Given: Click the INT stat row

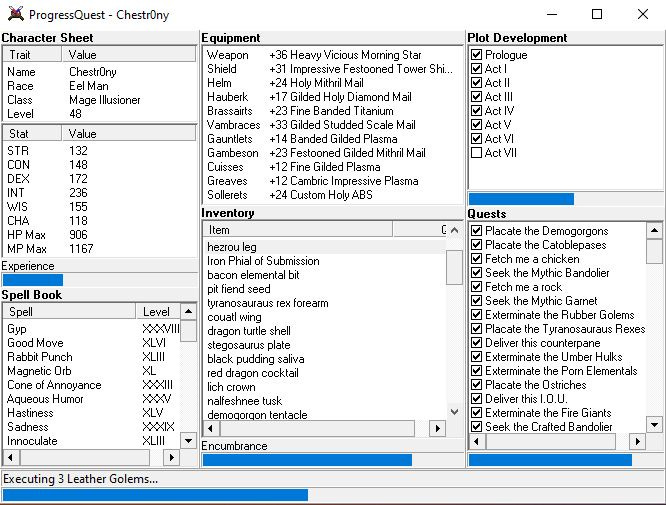Looking at the screenshot, I should click(99, 193).
